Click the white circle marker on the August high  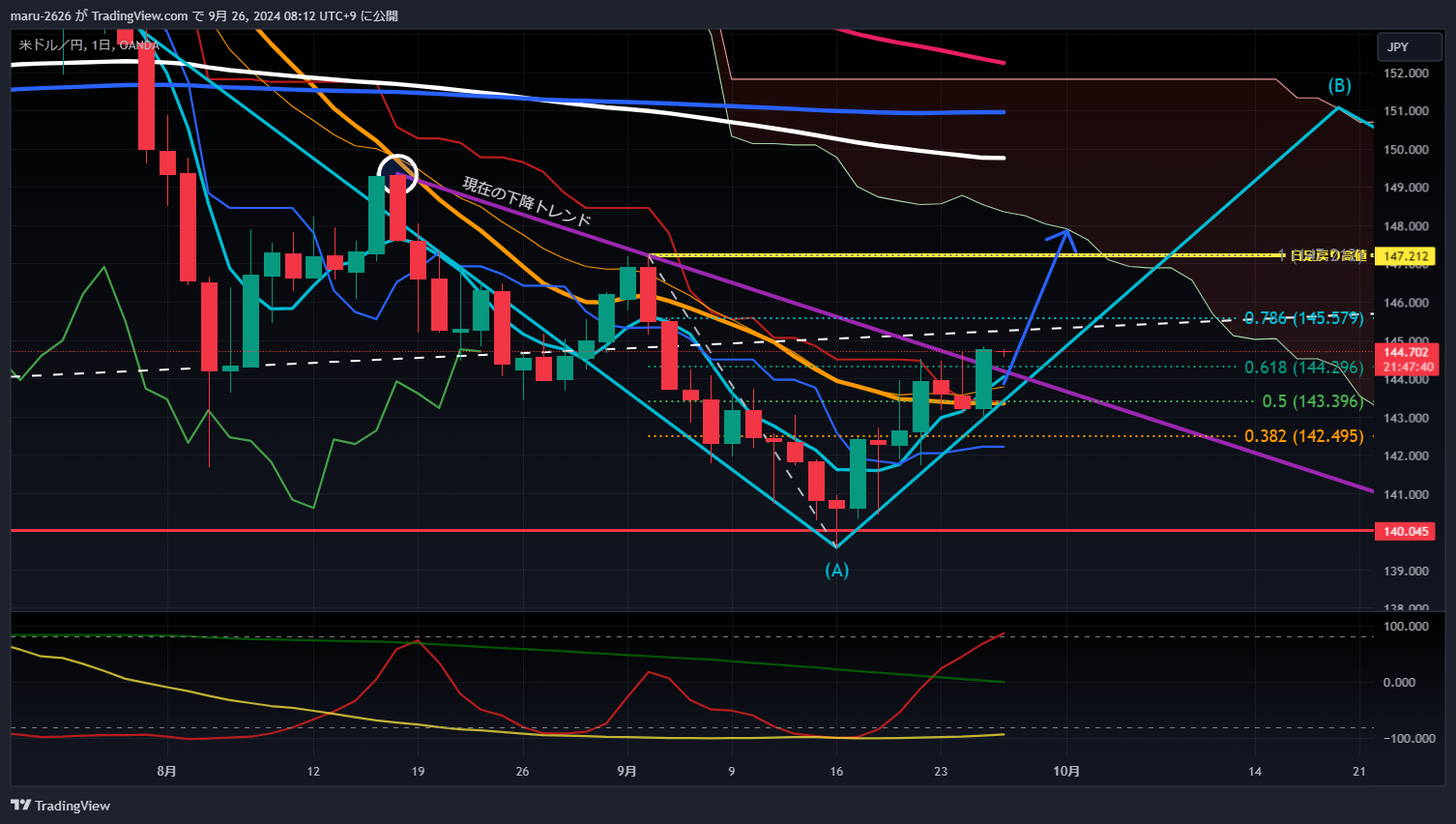click(397, 173)
